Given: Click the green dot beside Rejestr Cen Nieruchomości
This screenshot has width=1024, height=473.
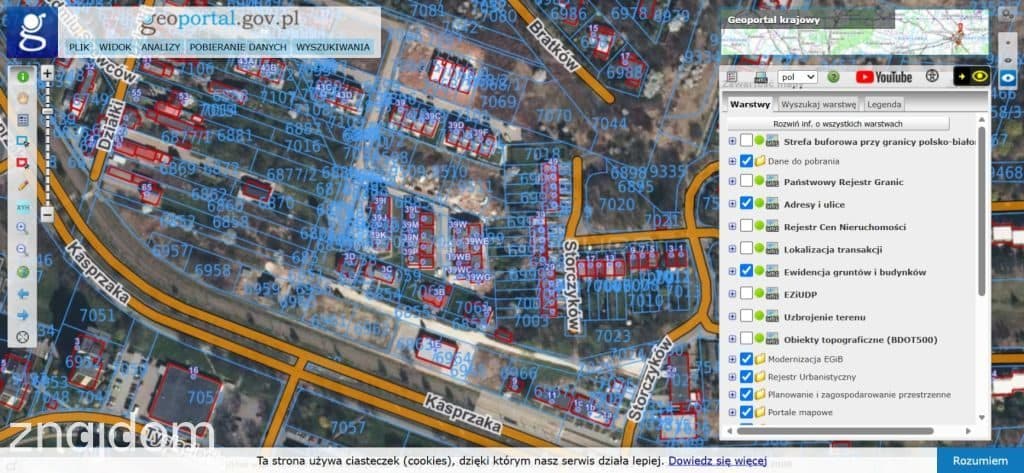Looking at the screenshot, I should click(x=760, y=226).
